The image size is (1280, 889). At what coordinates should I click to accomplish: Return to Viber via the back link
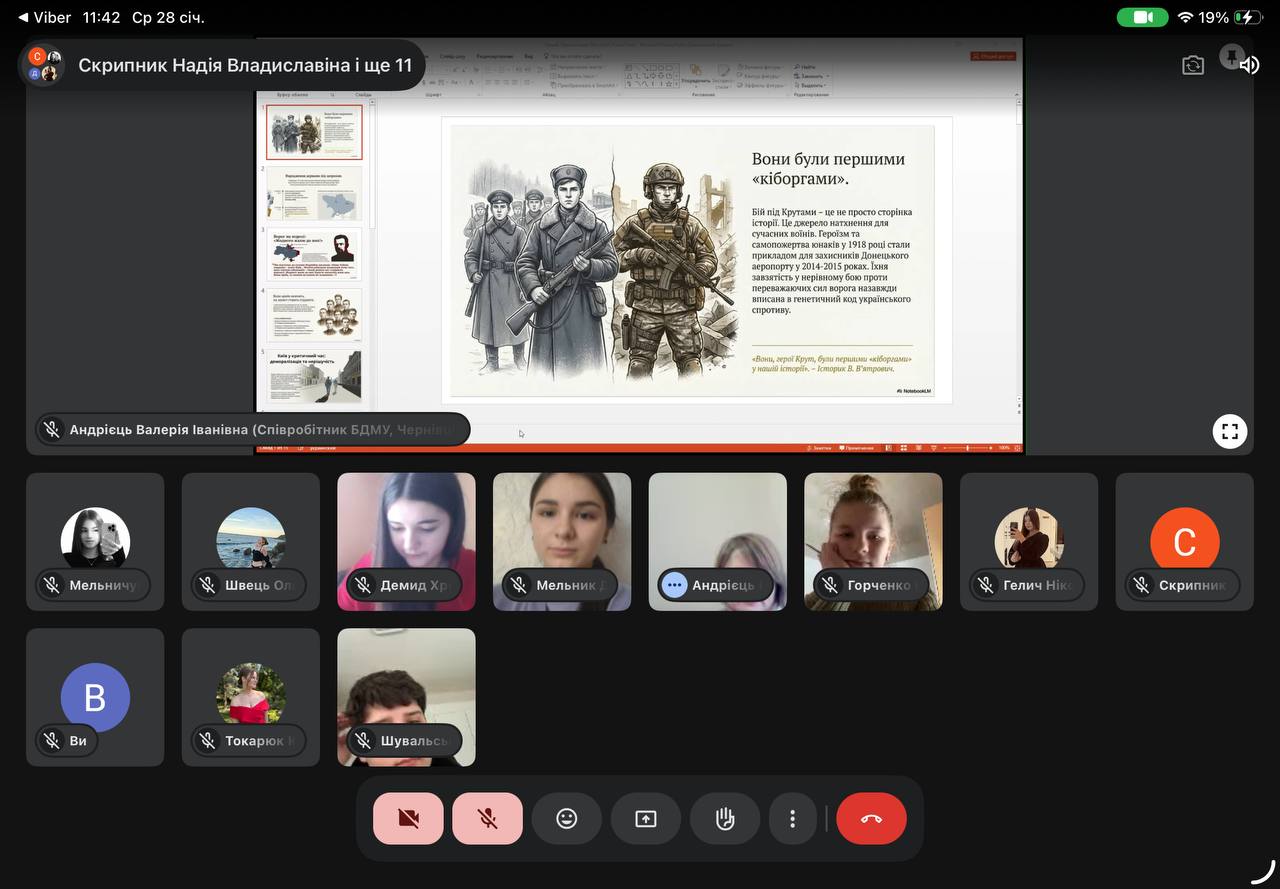coord(45,17)
